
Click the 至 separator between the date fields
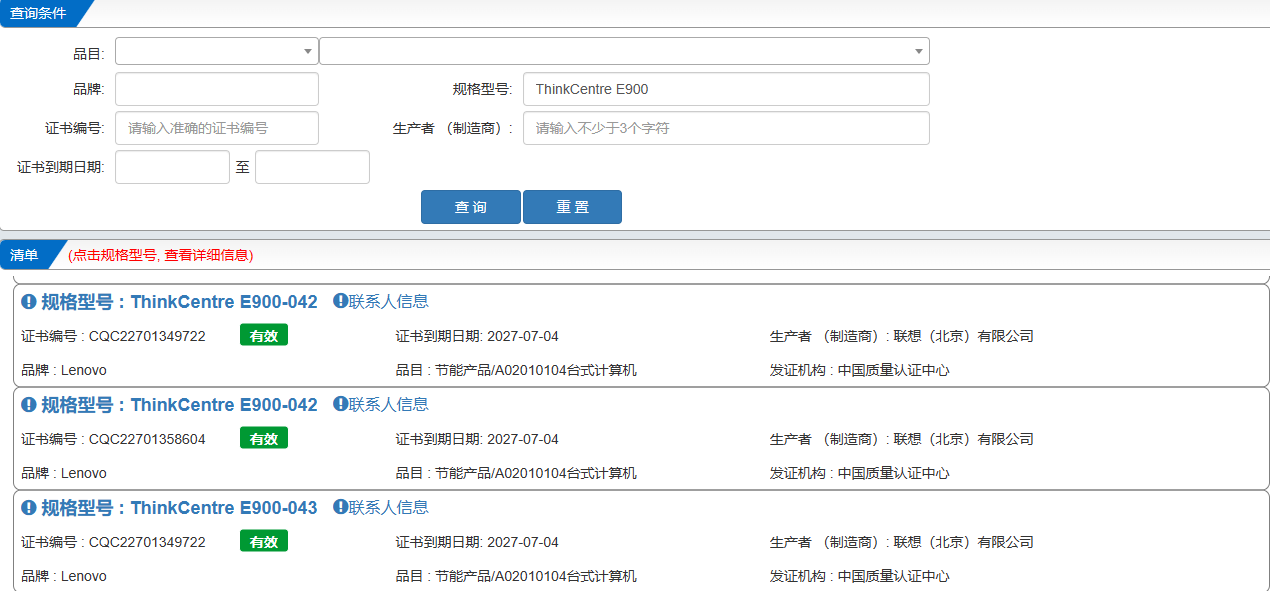pos(243,167)
